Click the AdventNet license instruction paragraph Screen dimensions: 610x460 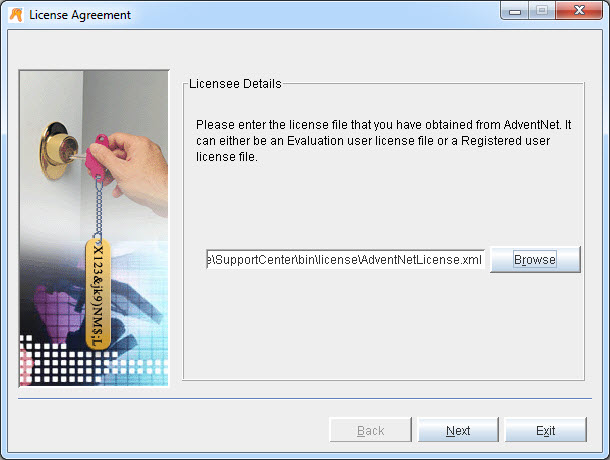click(x=383, y=140)
